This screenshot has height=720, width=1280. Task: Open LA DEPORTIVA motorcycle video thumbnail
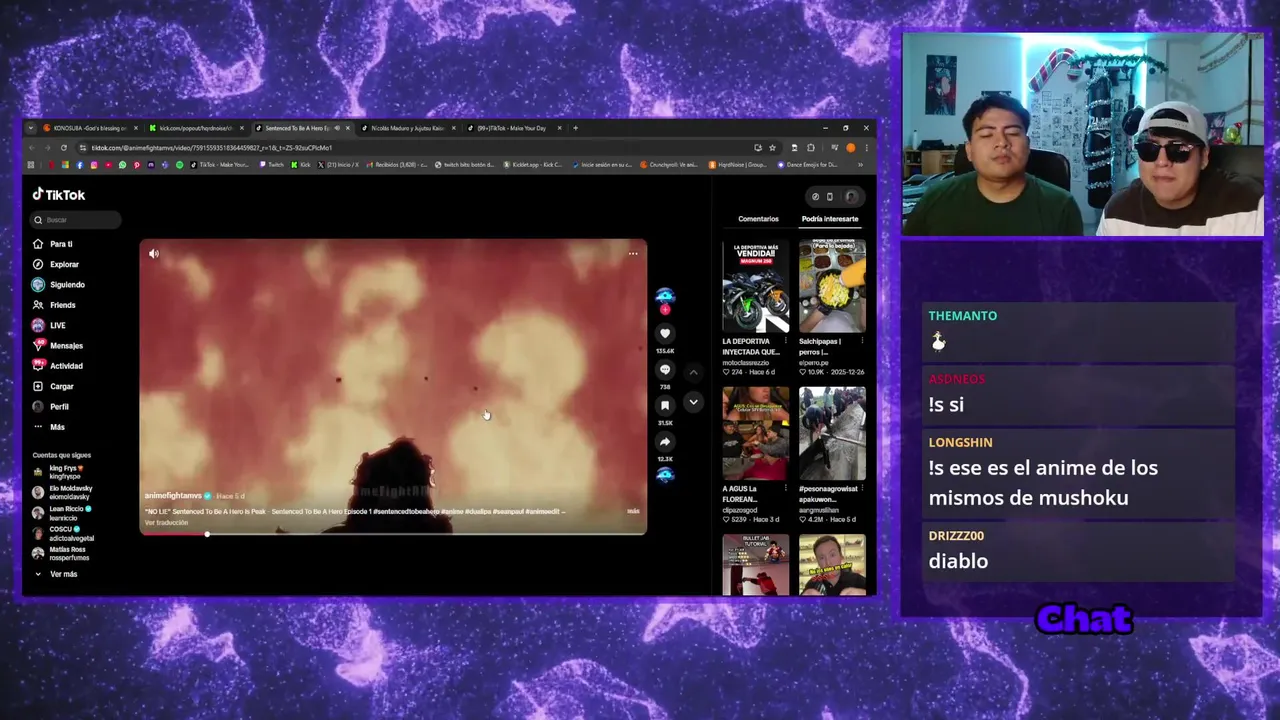click(756, 286)
